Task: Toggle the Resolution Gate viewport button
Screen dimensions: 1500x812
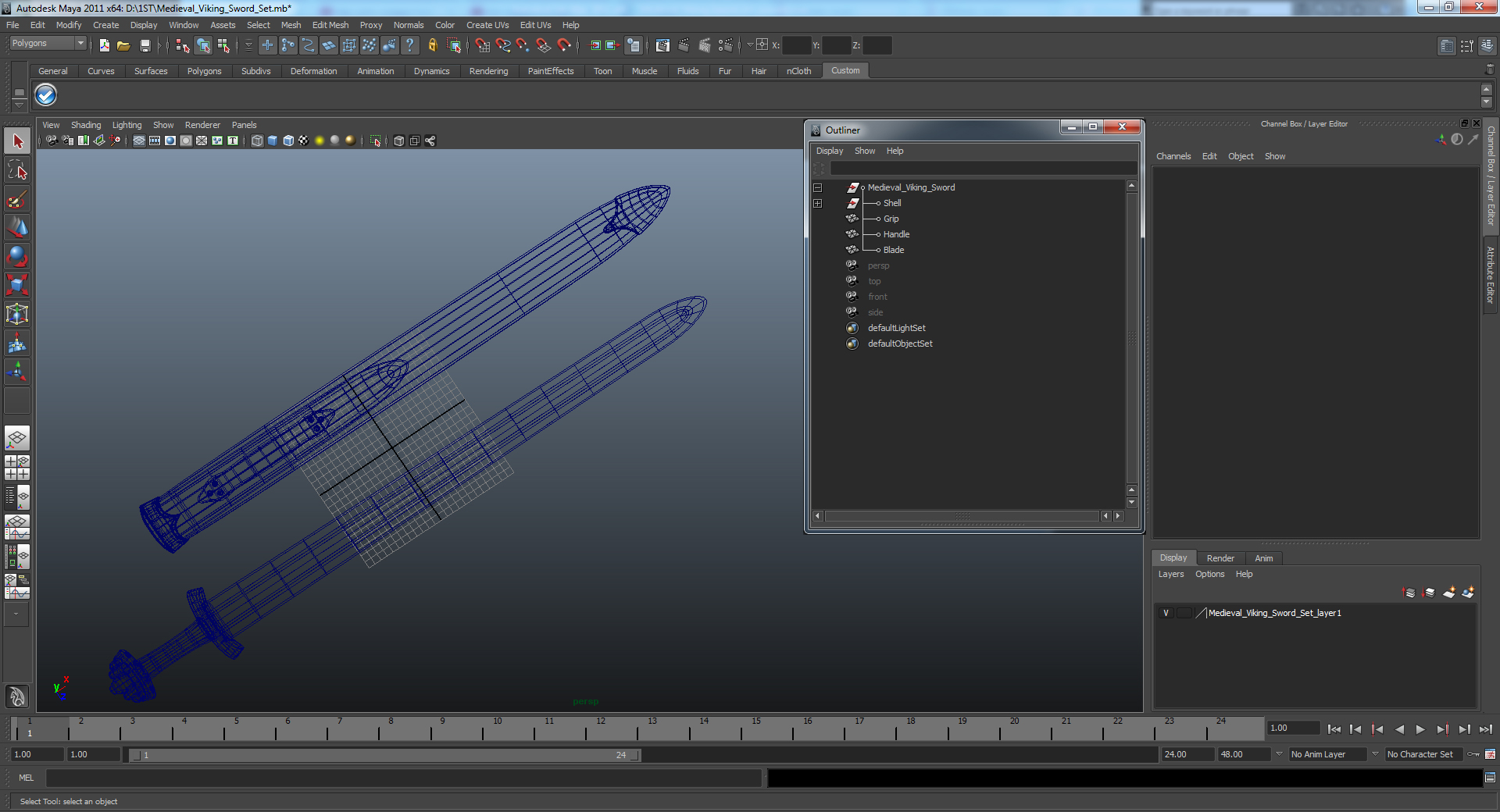Action: pos(170,141)
